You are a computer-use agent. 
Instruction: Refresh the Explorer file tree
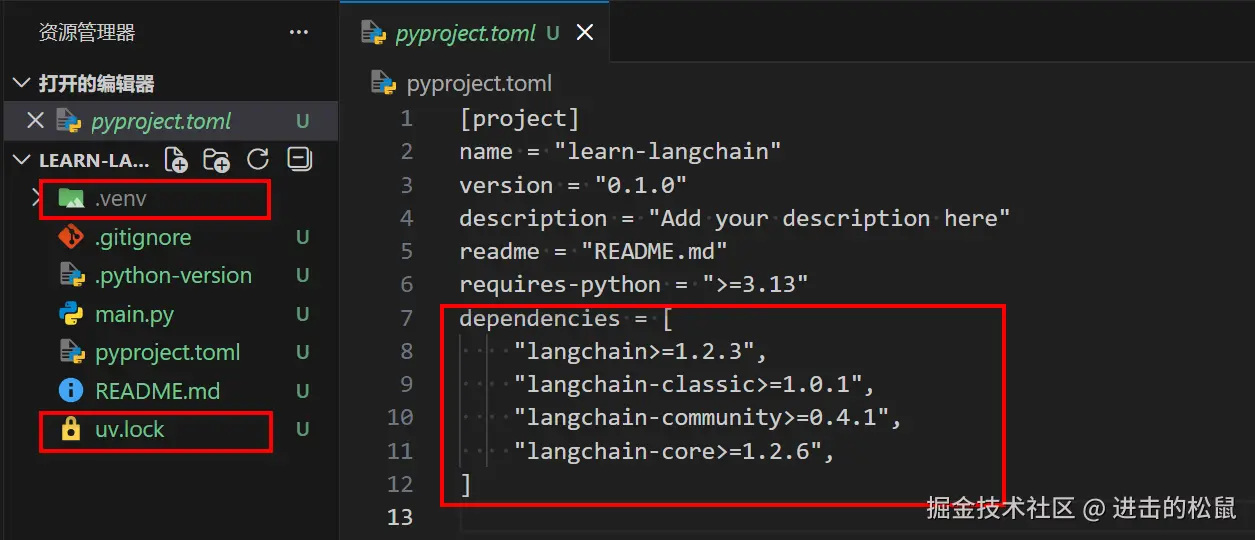click(258, 160)
